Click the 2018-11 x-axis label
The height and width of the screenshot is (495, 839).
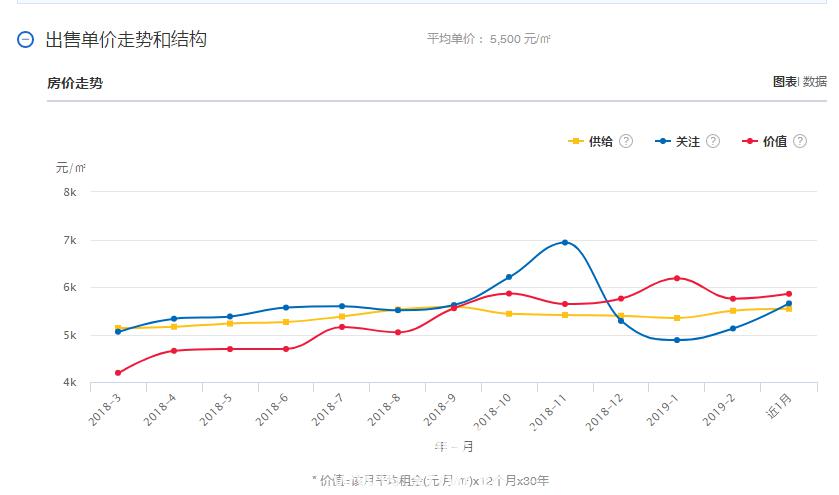549,410
